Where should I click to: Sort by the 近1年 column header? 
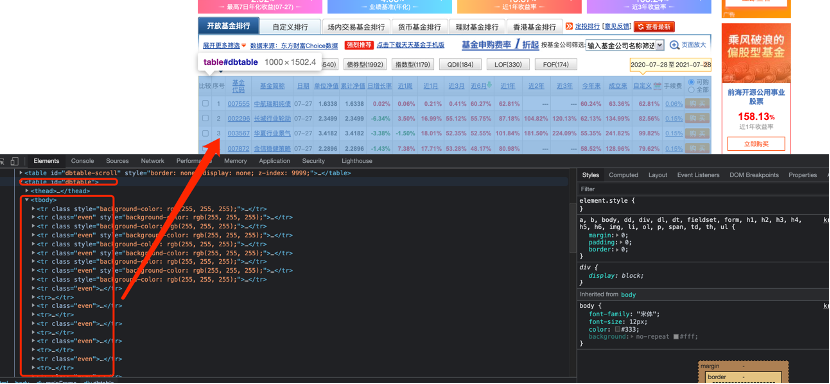507,85
